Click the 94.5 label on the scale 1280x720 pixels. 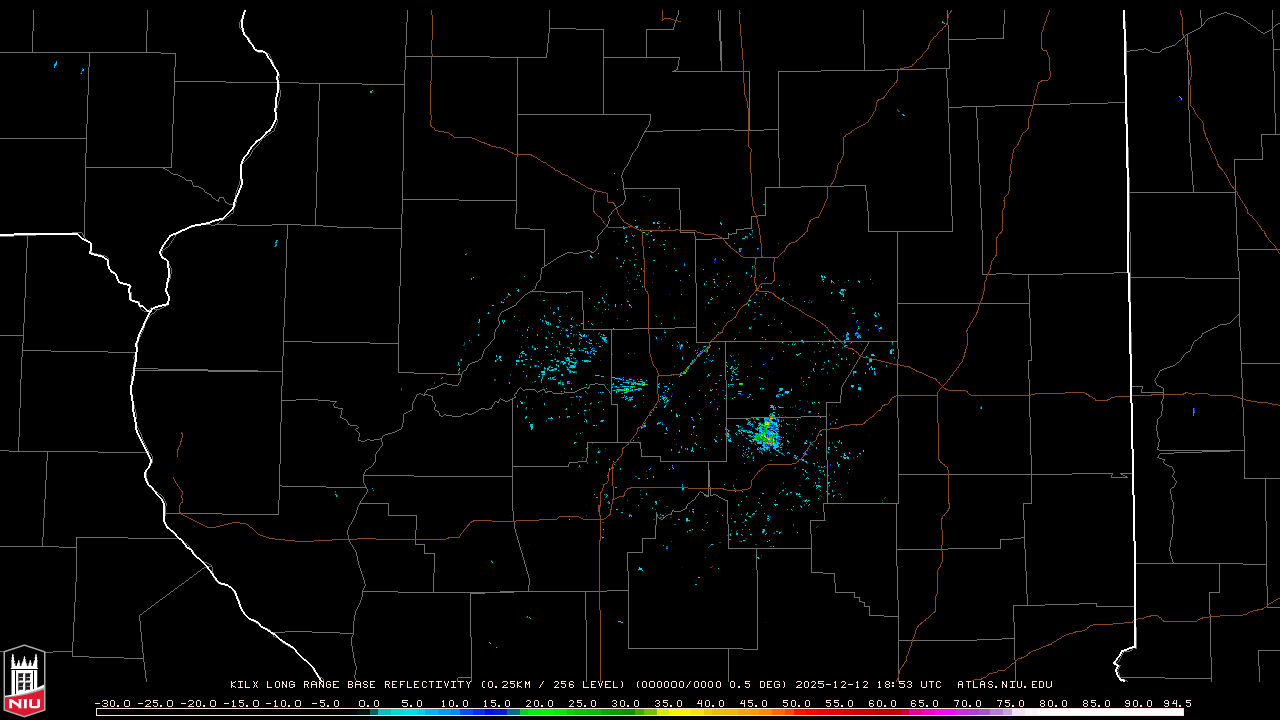[x=1177, y=703]
